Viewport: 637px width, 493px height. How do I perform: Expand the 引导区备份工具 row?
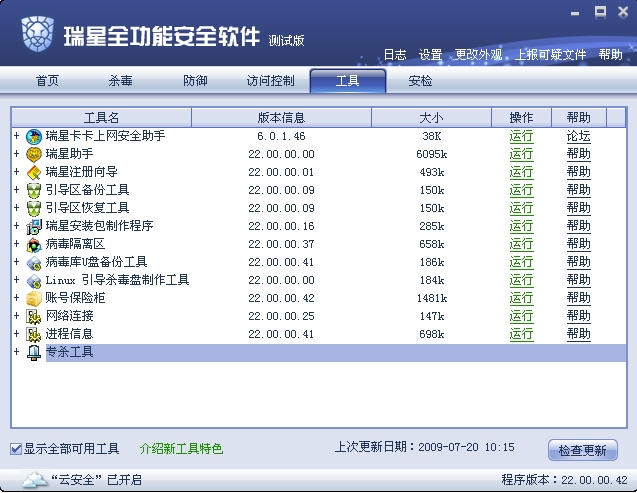tap(16, 189)
